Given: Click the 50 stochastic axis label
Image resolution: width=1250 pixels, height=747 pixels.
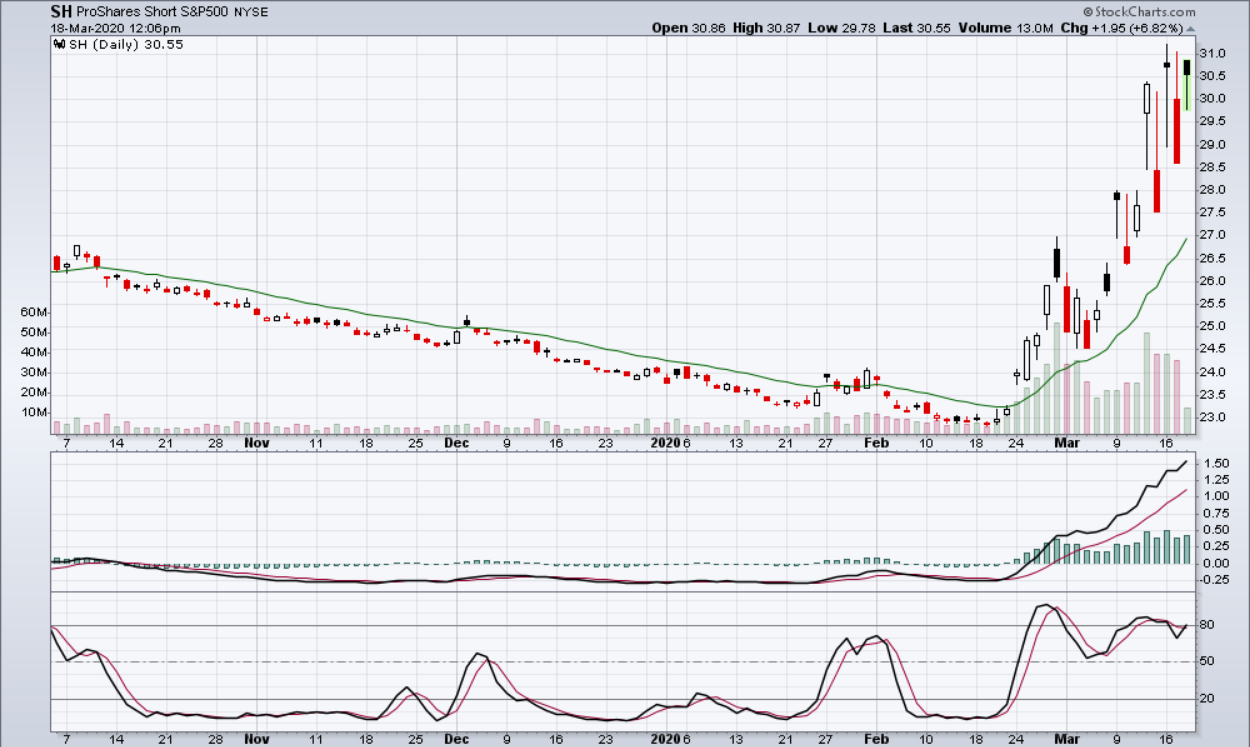Looking at the screenshot, I should [x=1207, y=662].
